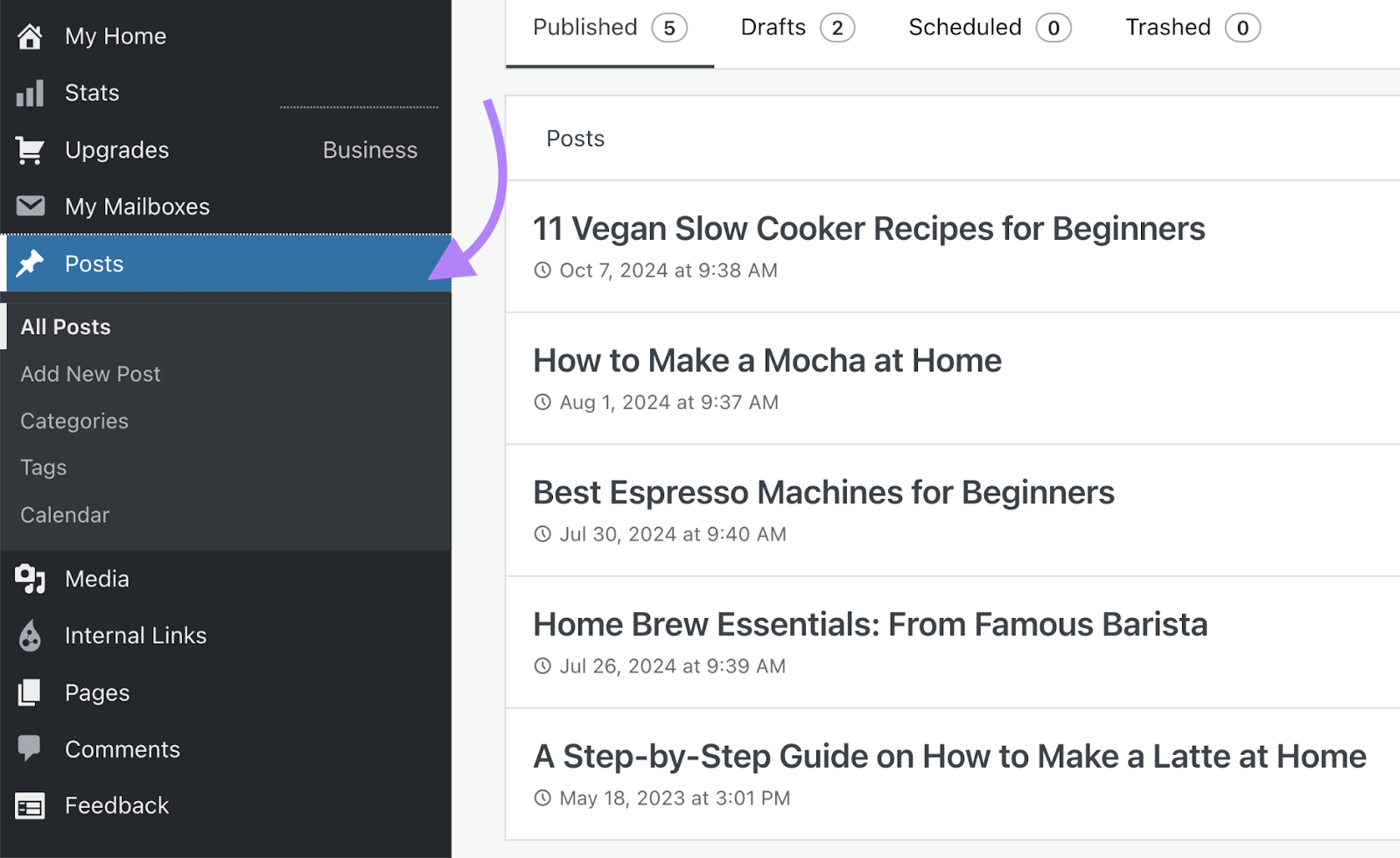Click the Comments speech bubble icon
The width and height of the screenshot is (1400, 858).
30,749
